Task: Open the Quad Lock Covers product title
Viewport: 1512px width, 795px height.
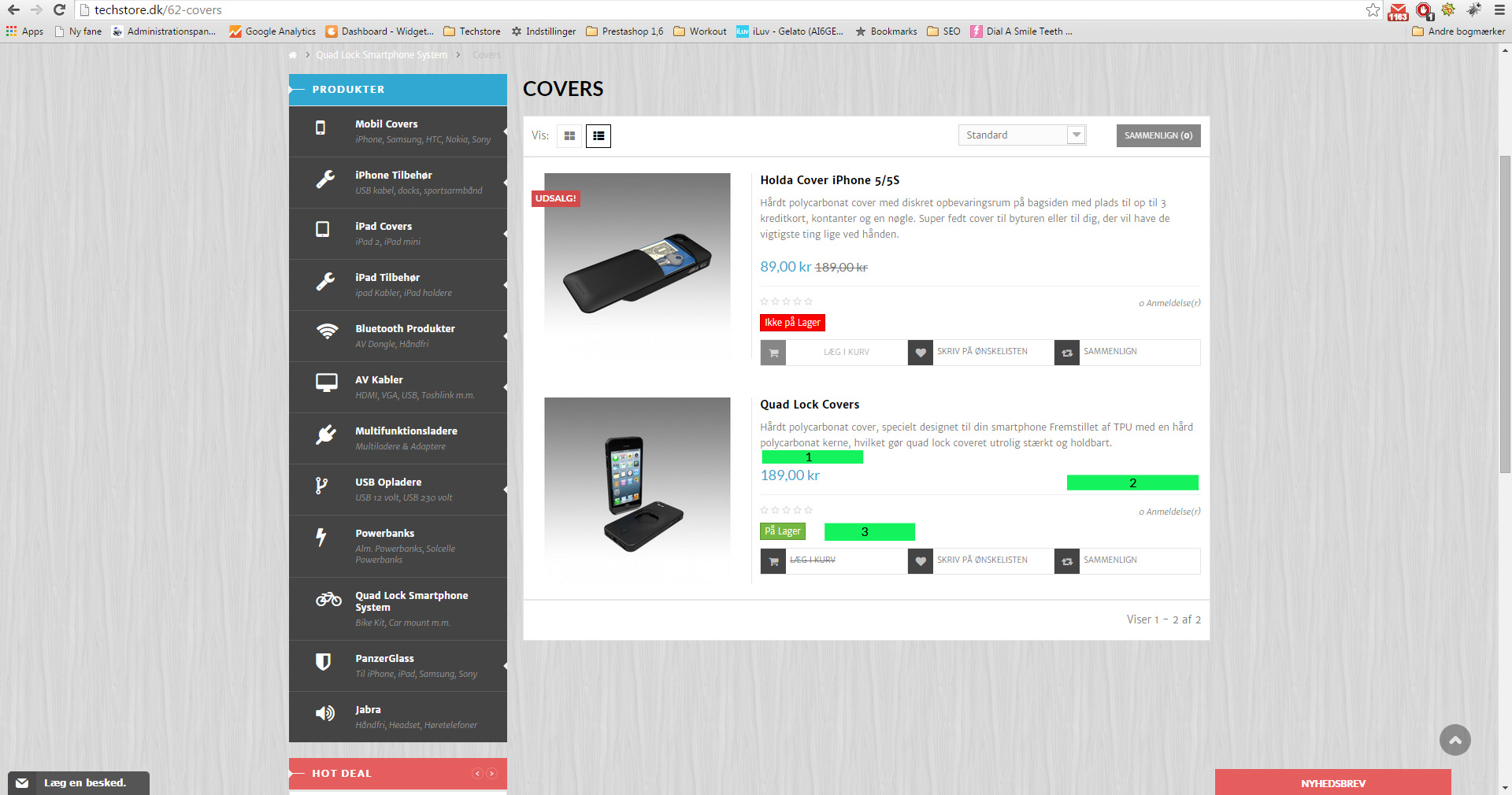Action: [810, 405]
